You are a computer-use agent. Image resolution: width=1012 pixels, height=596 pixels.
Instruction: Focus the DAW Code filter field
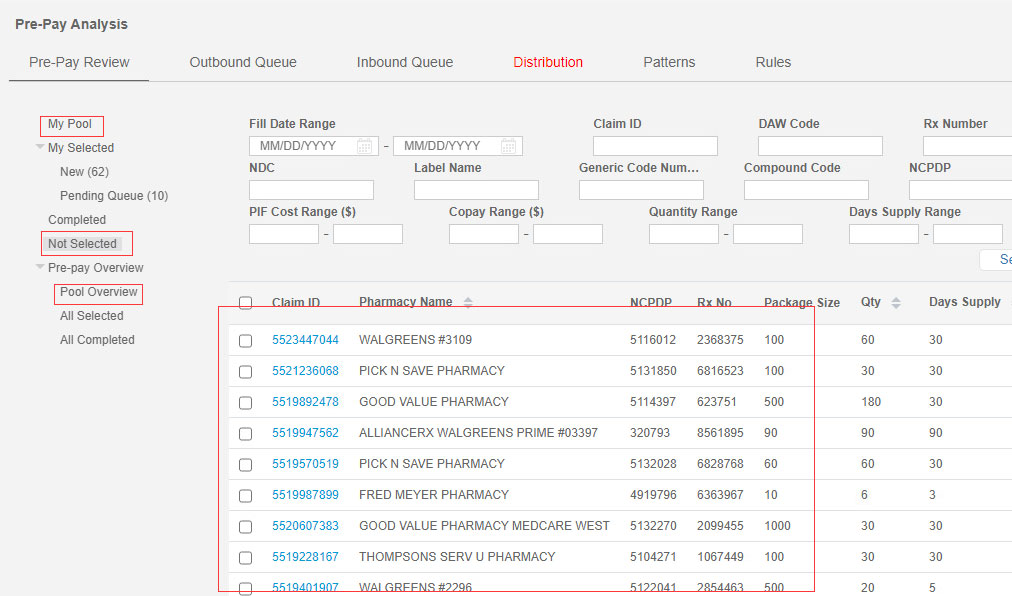tap(820, 146)
